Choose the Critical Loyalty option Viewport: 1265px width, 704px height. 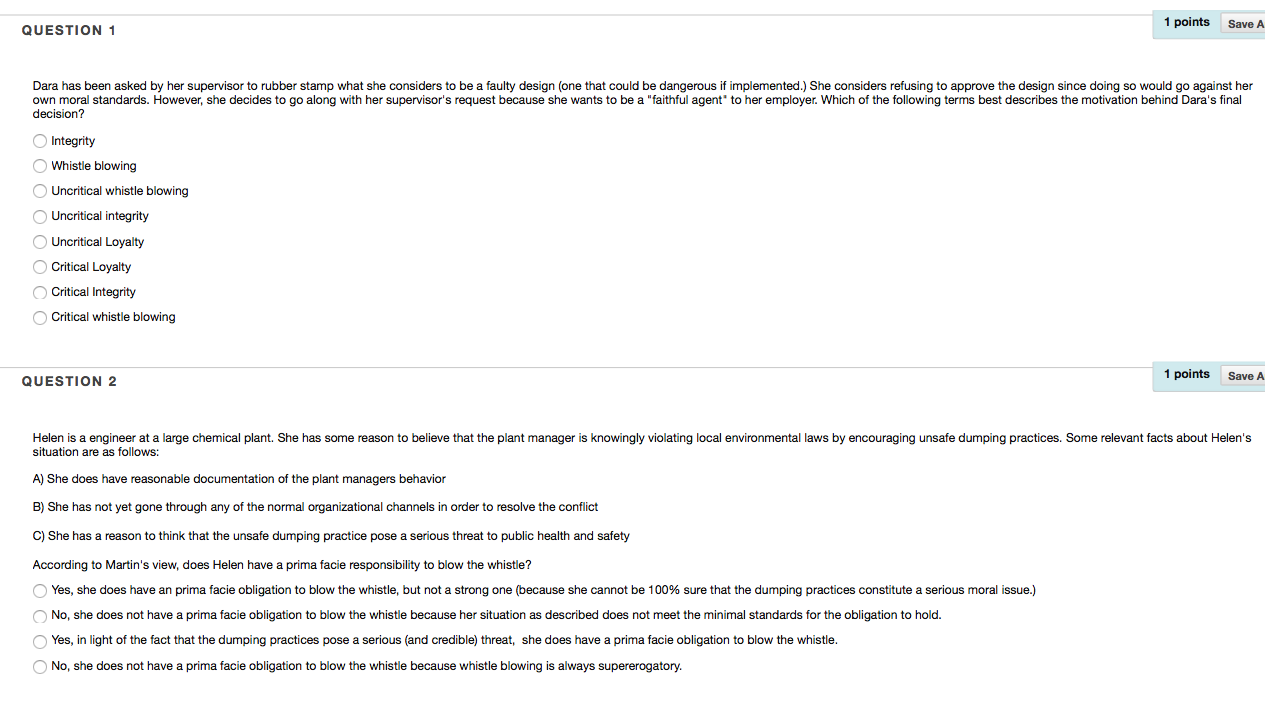coord(40,267)
